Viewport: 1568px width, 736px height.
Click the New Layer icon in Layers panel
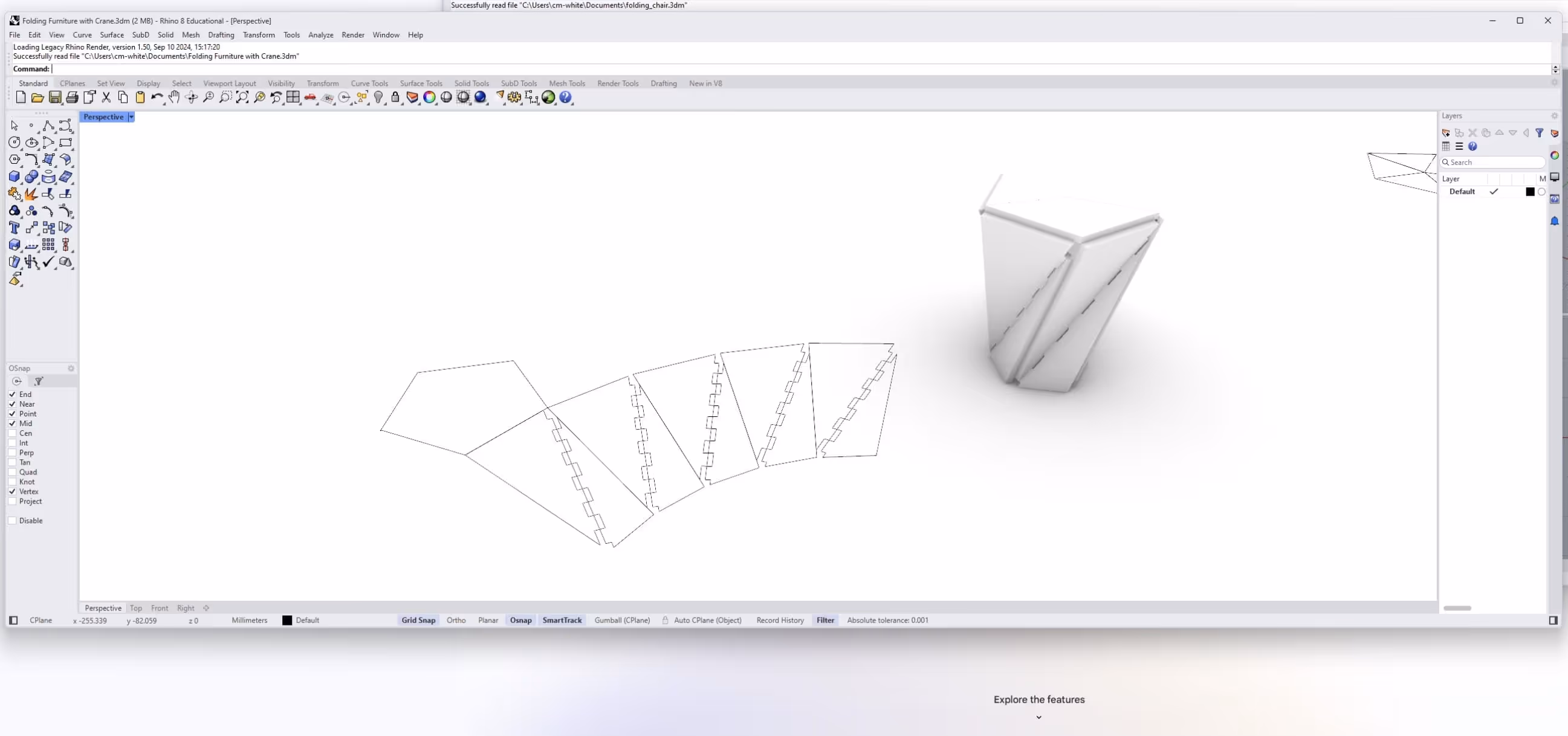(x=1446, y=132)
